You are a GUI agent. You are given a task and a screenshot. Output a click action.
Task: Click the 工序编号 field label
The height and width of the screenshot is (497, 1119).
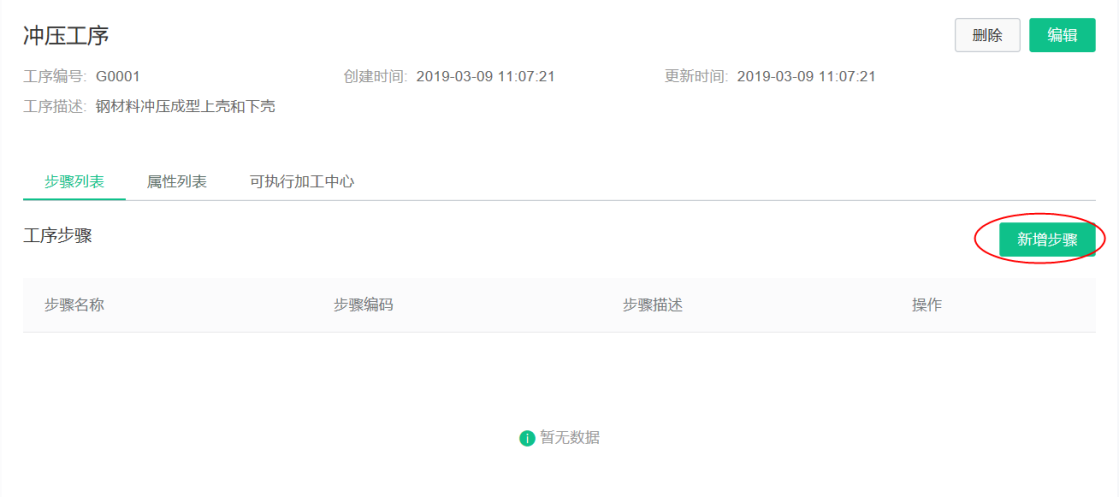pyautogui.click(x=55, y=76)
